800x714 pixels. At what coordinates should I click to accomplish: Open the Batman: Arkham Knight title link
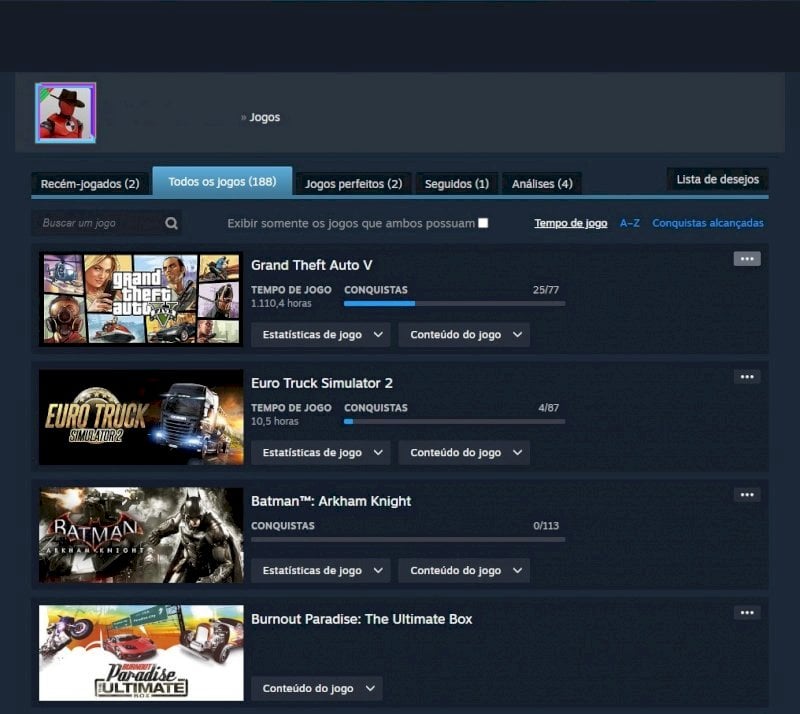pyautogui.click(x=331, y=501)
